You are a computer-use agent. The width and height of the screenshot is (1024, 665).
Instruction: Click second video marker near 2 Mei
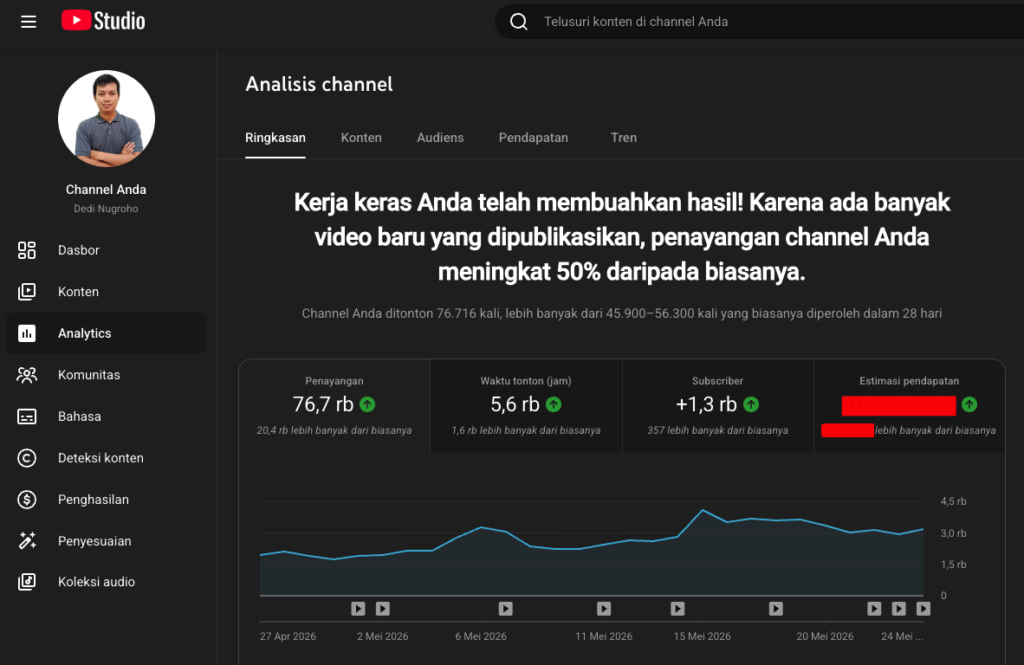(x=383, y=609)
